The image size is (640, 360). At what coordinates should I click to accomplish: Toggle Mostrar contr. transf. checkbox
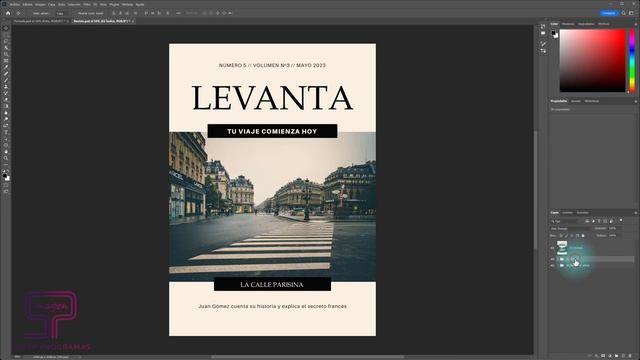tap(76, 13)
